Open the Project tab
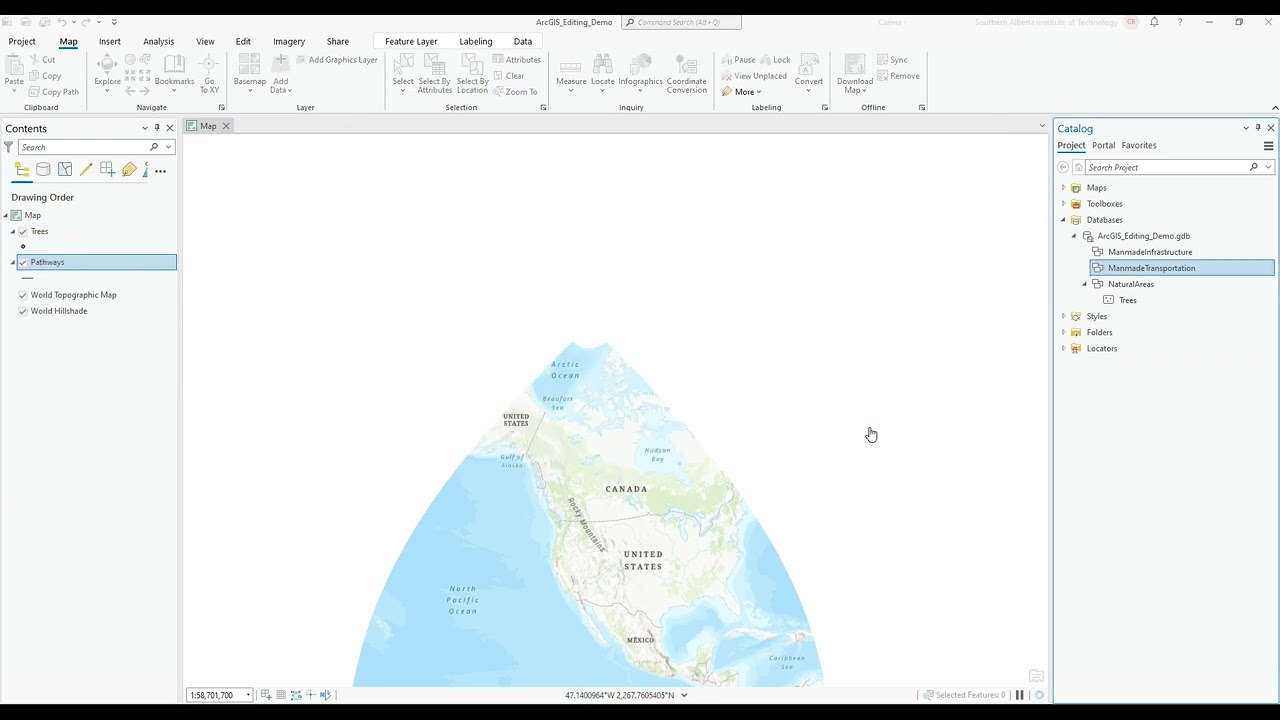Screen dimensions: 1280x720 pos(22,41)
